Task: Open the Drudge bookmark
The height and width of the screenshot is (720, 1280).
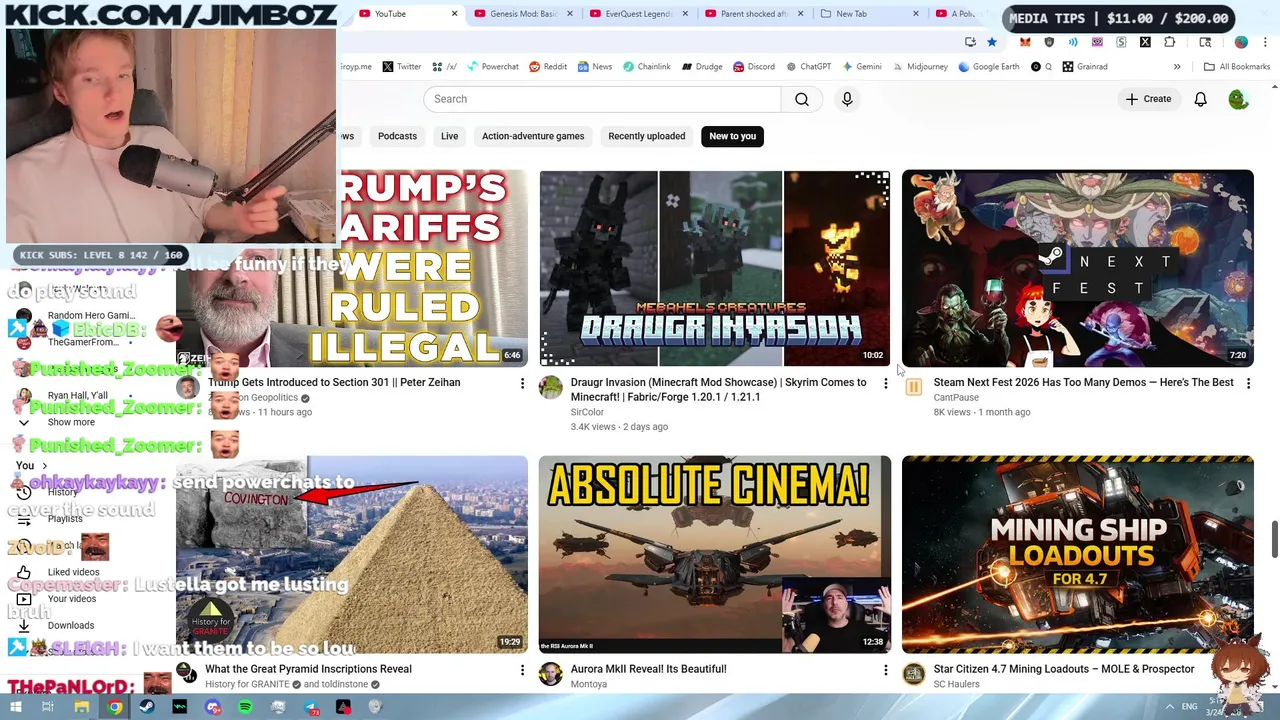Action: [x=702, y=67]
